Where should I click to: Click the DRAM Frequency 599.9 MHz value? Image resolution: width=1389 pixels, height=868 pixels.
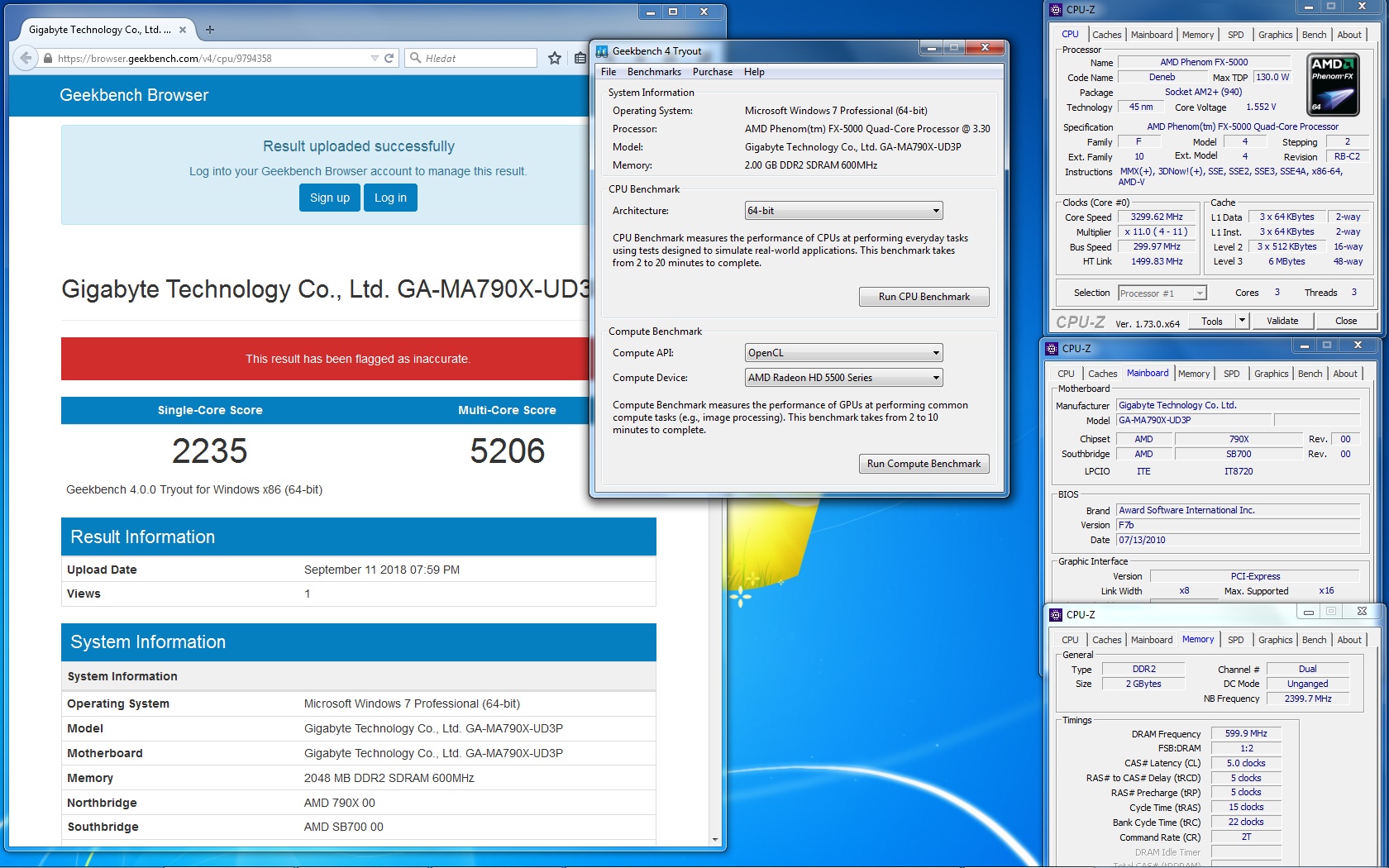pyautogui.click(x=1246, y=733)
